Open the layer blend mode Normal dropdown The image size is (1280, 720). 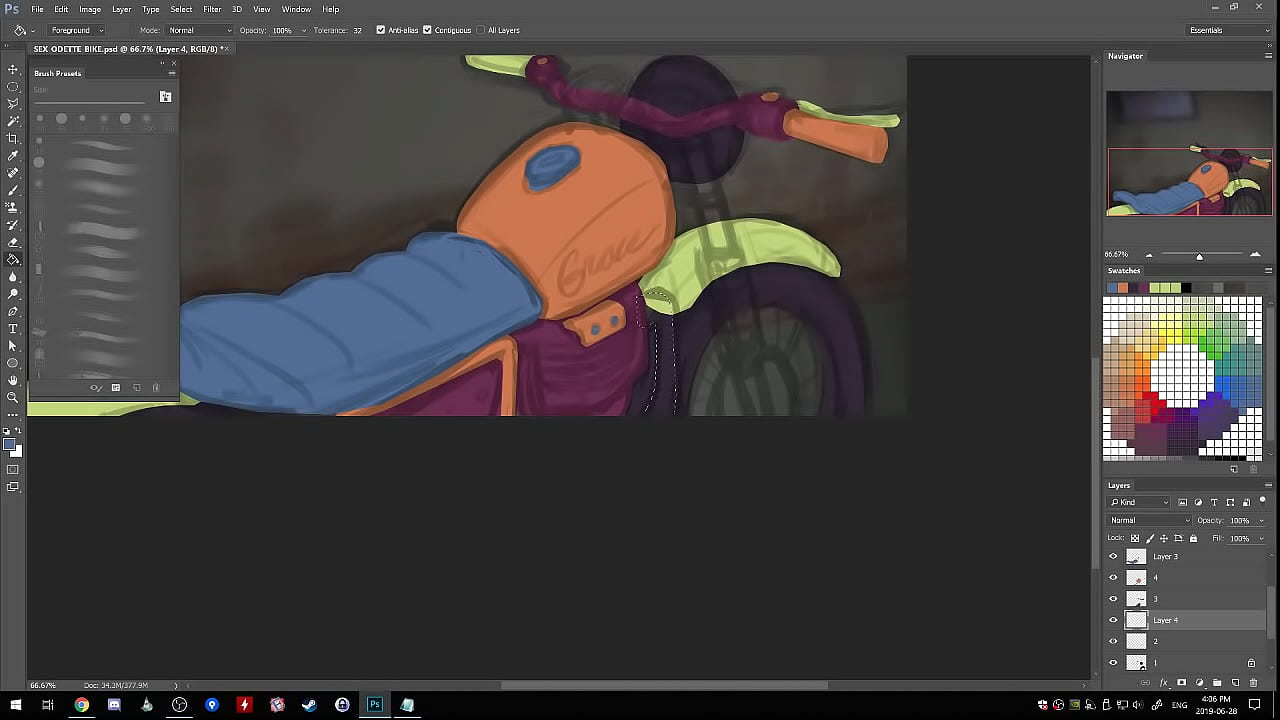[1149, 520]
